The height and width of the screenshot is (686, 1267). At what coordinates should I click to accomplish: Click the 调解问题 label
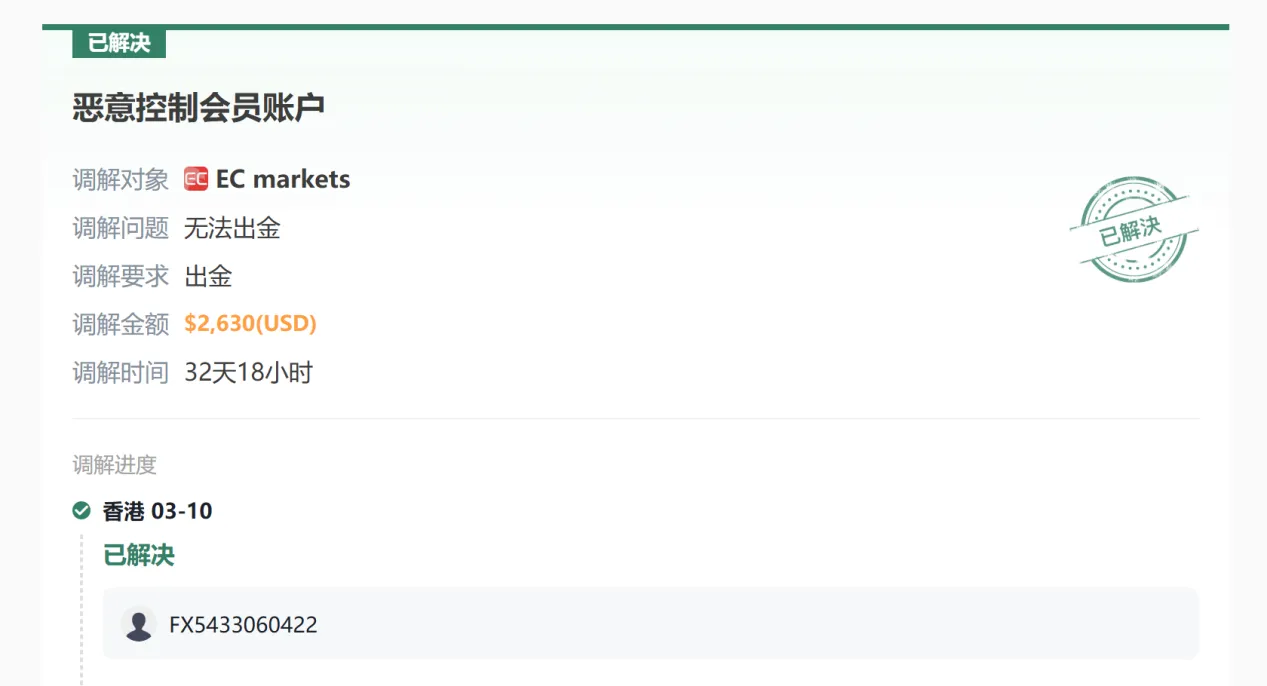click(x=121, y=228)
